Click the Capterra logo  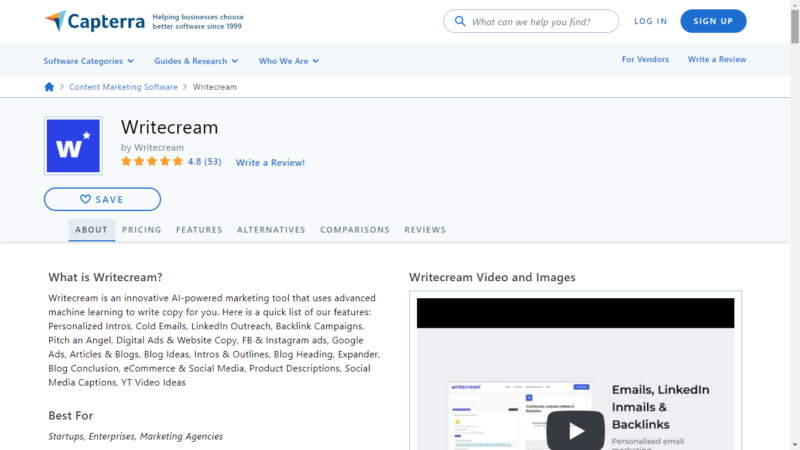[x=94, y=21]
